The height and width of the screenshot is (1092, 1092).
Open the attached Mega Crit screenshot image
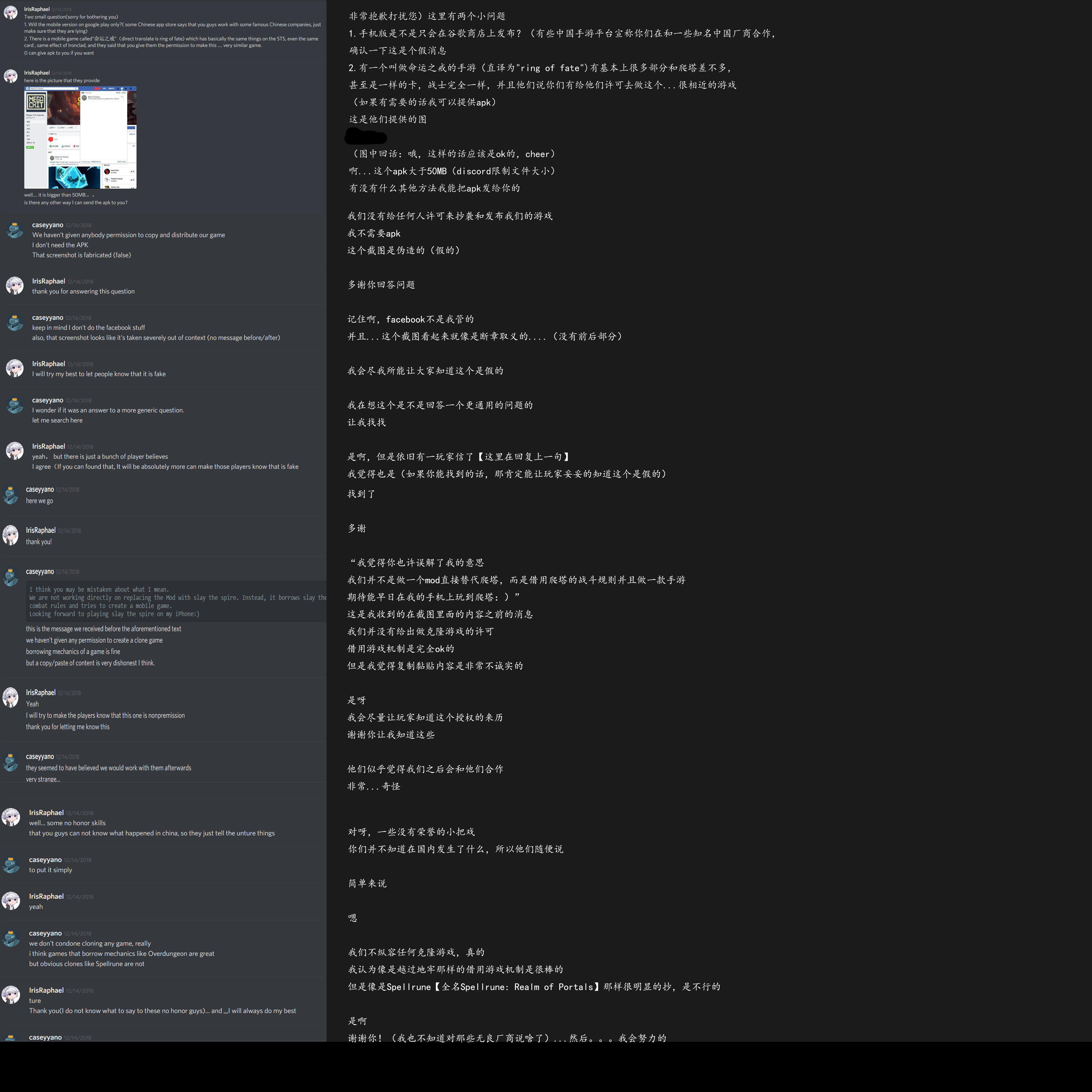[80, 137]
